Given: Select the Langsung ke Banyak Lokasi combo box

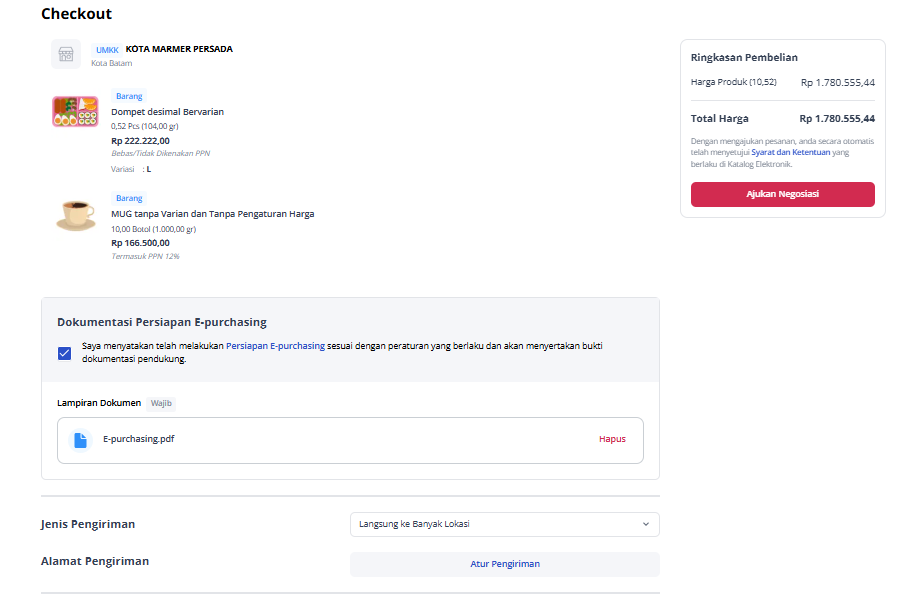Looking at the screenshot, I should point(505,524).
